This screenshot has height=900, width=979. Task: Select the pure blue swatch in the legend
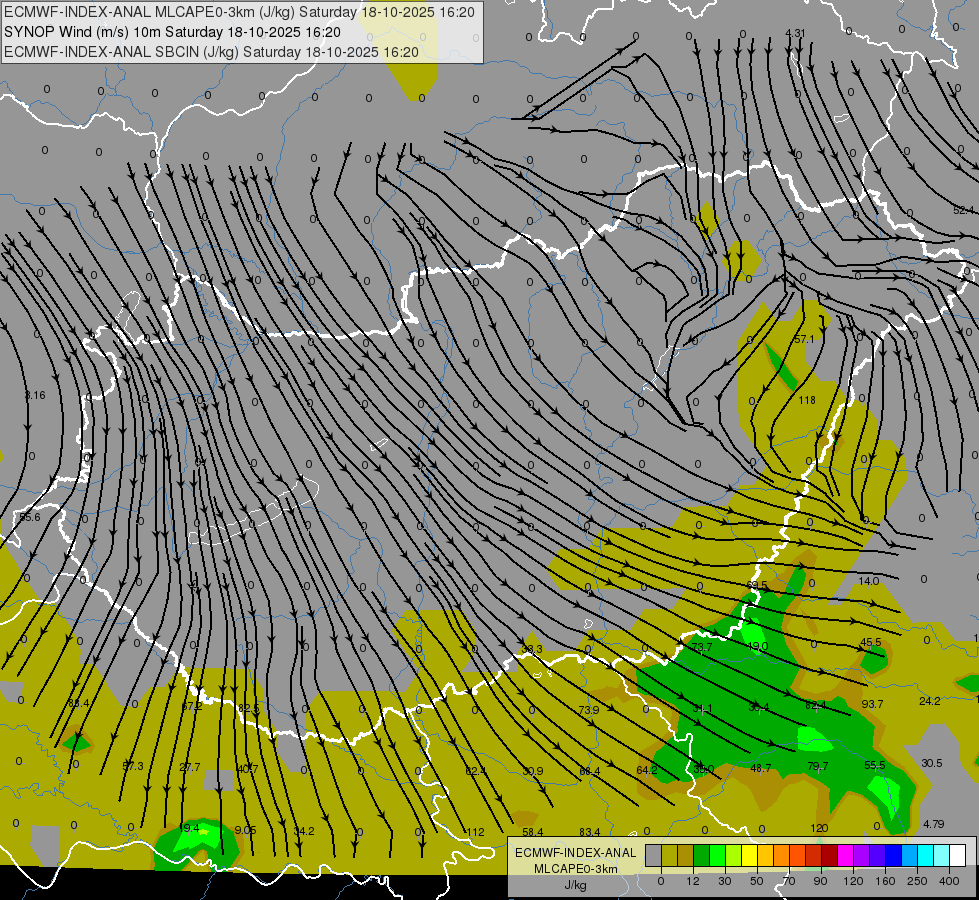pos(893,855)
